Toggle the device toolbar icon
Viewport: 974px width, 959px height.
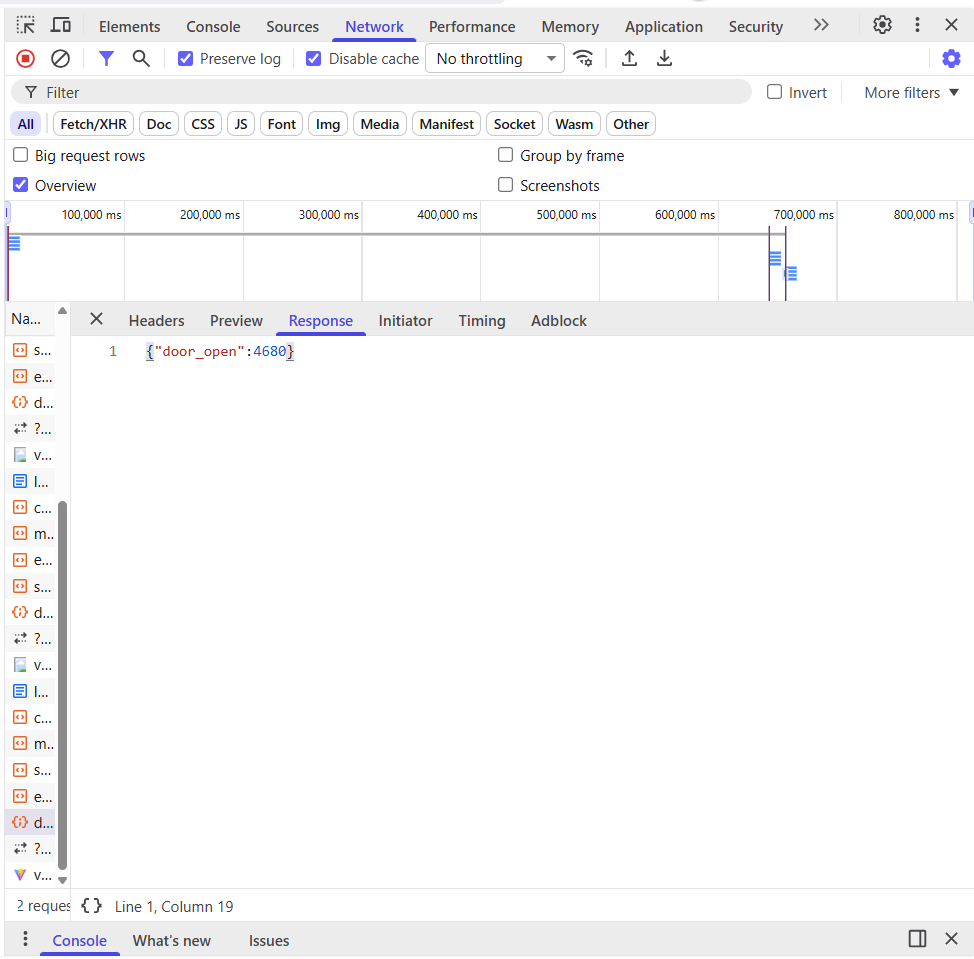61,26
